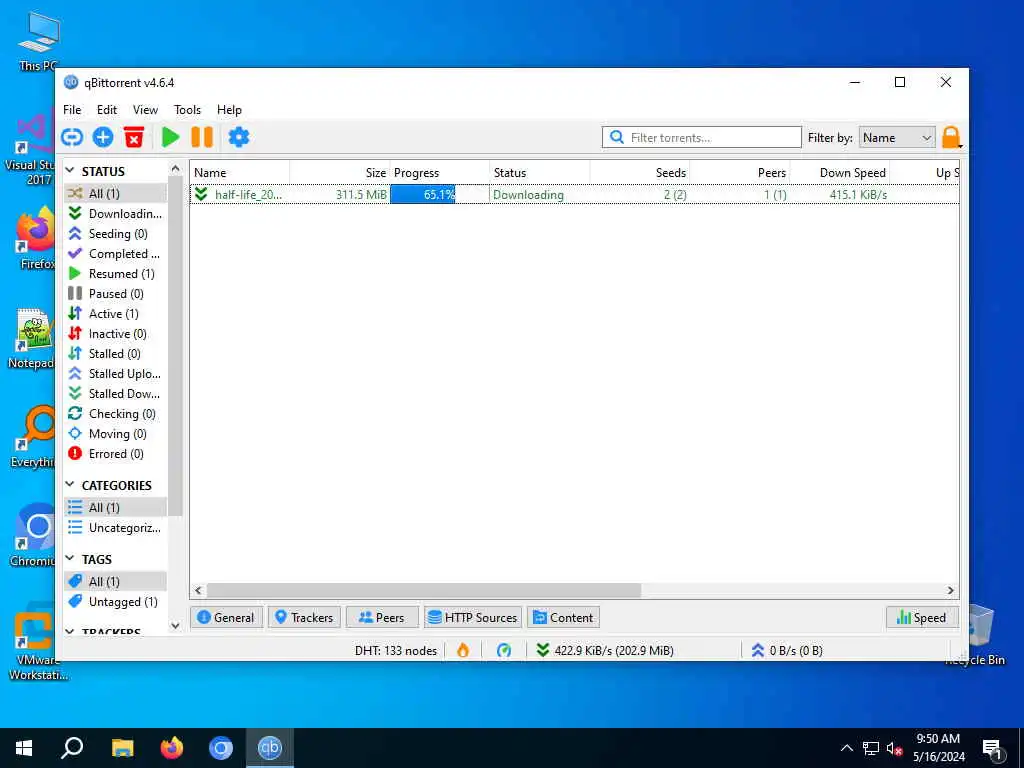
Task: Sort by the Down Speed column header
Action: pos(840,172)
